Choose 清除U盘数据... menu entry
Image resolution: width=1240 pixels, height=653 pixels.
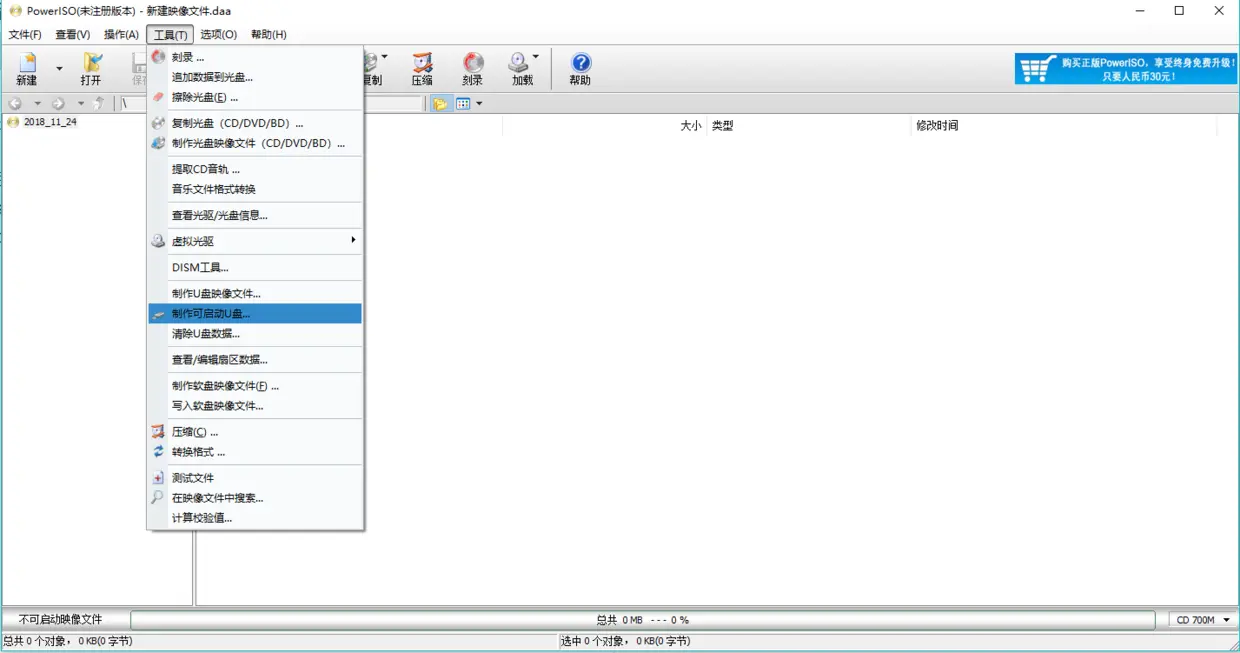(255, 333)
